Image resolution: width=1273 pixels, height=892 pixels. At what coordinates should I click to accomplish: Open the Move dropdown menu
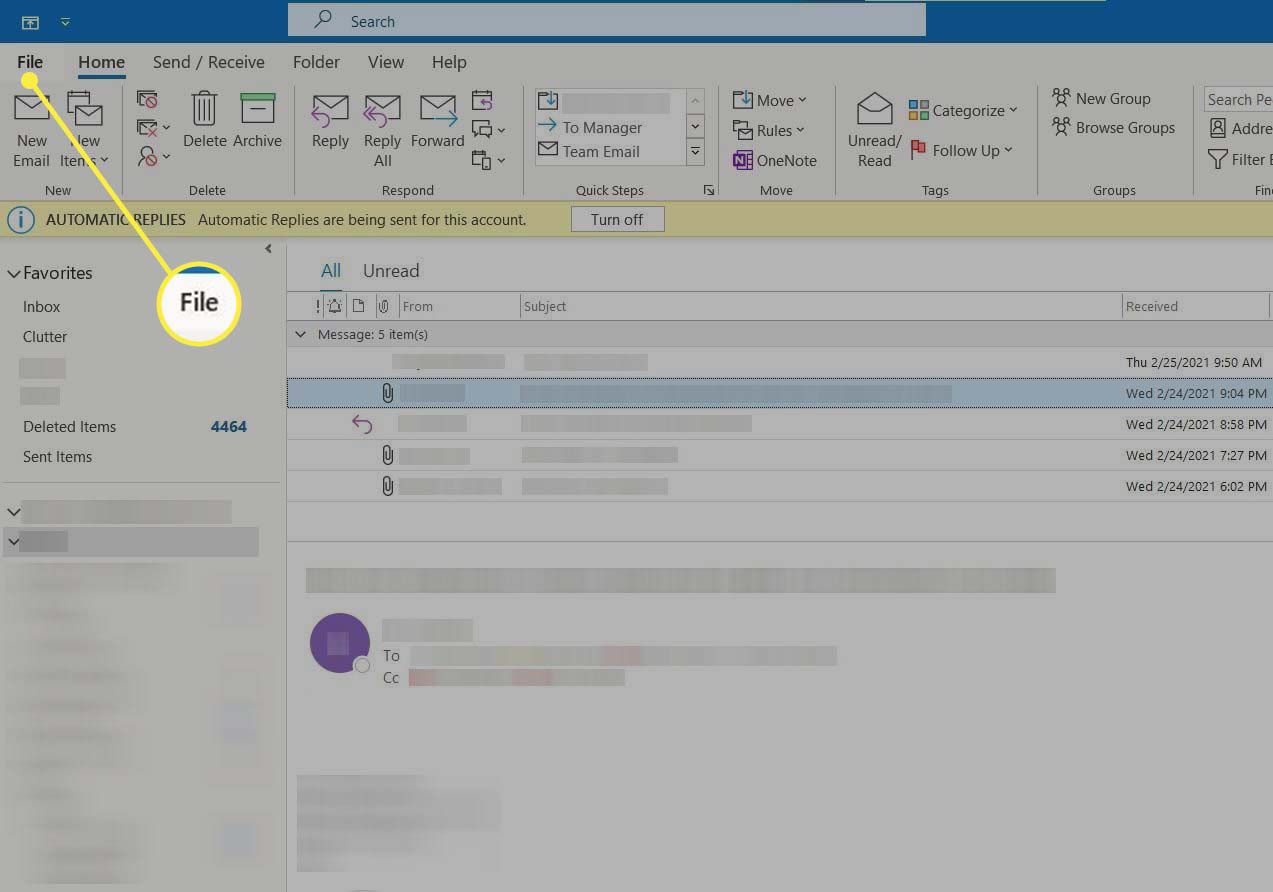[x=770, y=100]
